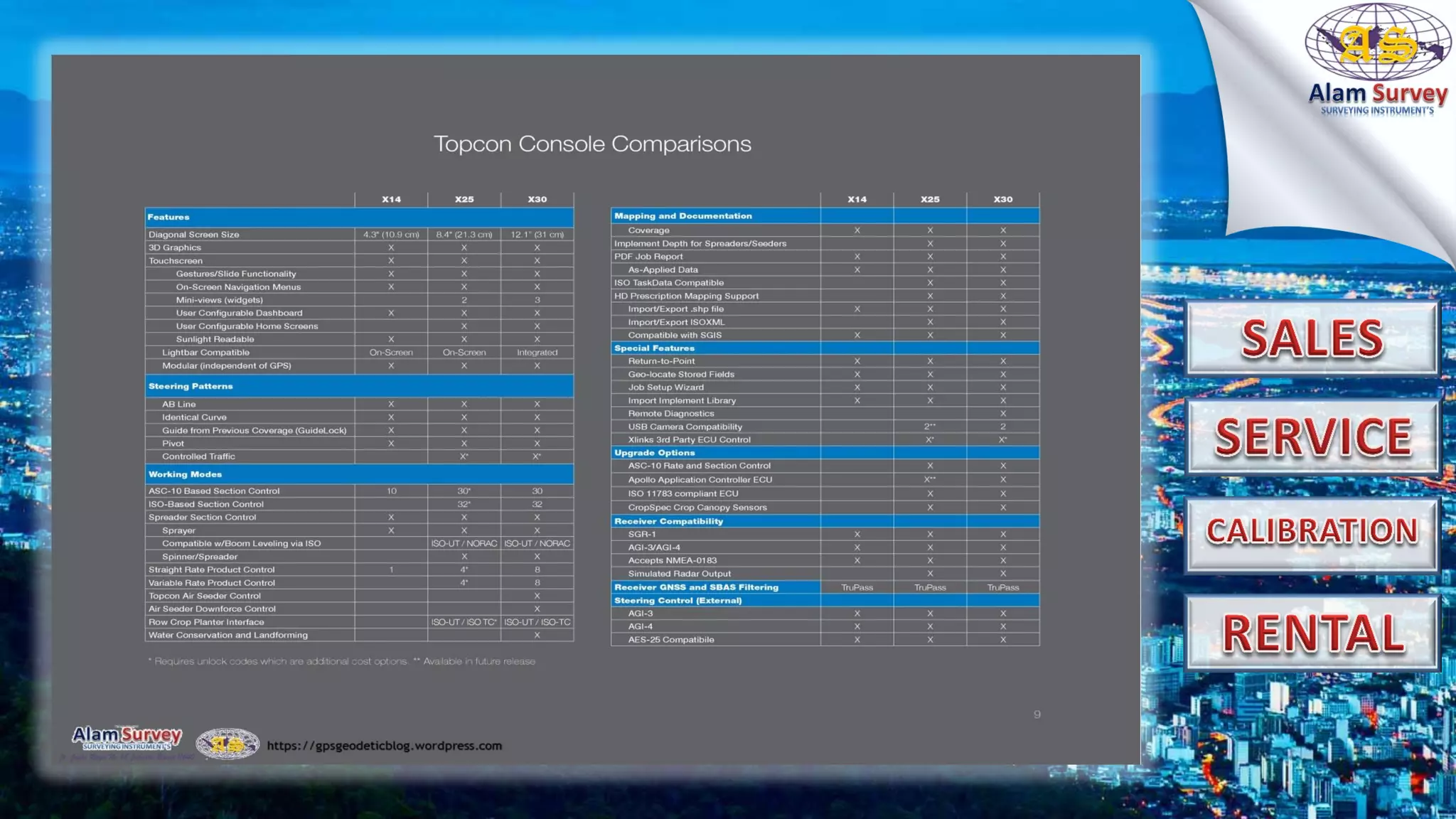The width and height of the screenshot is (1456, 819).
Task: Click the X14 column header in right table
Action: click(x=857, y=200)
